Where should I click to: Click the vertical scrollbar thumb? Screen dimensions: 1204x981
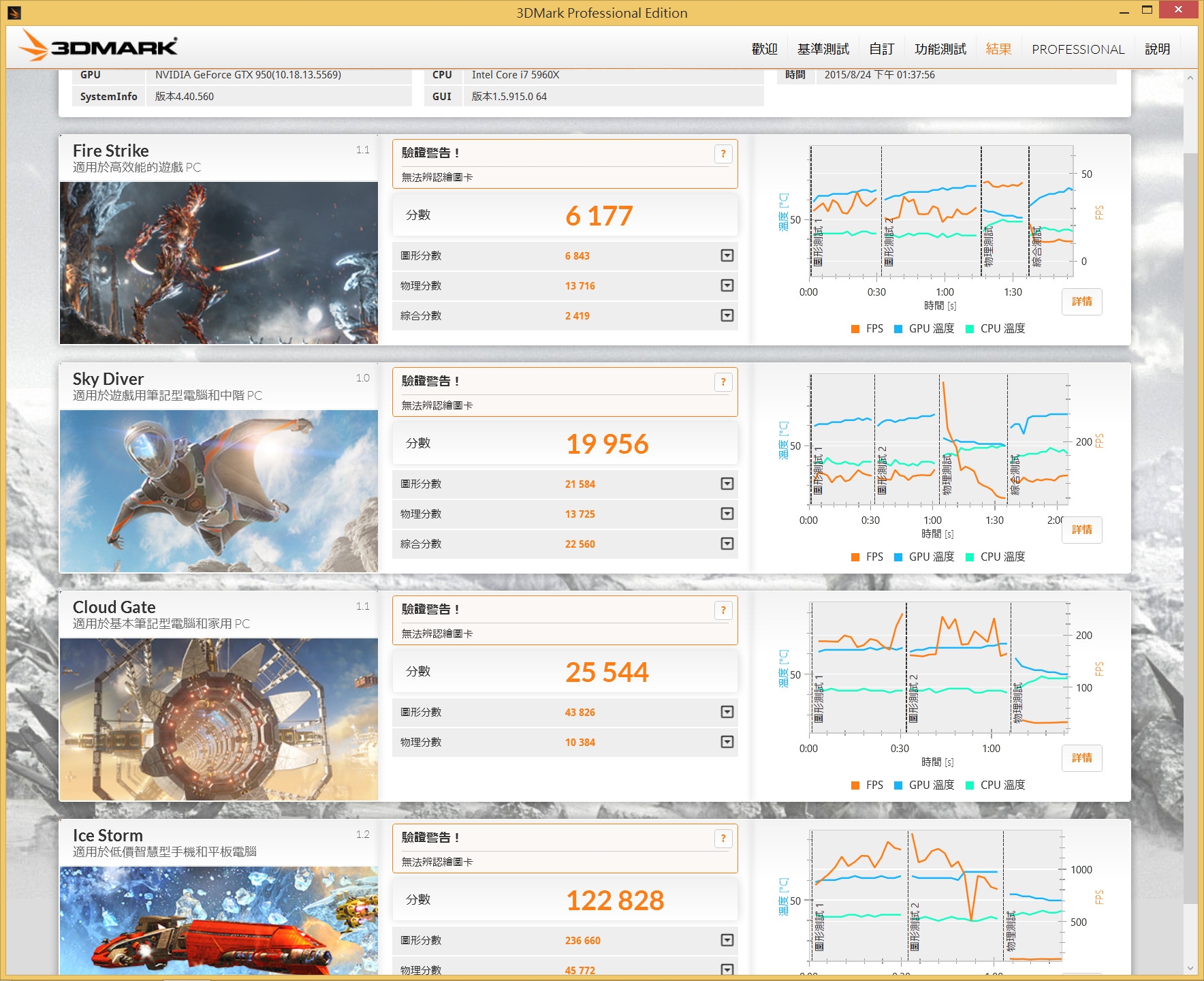tap(1190, 528)
